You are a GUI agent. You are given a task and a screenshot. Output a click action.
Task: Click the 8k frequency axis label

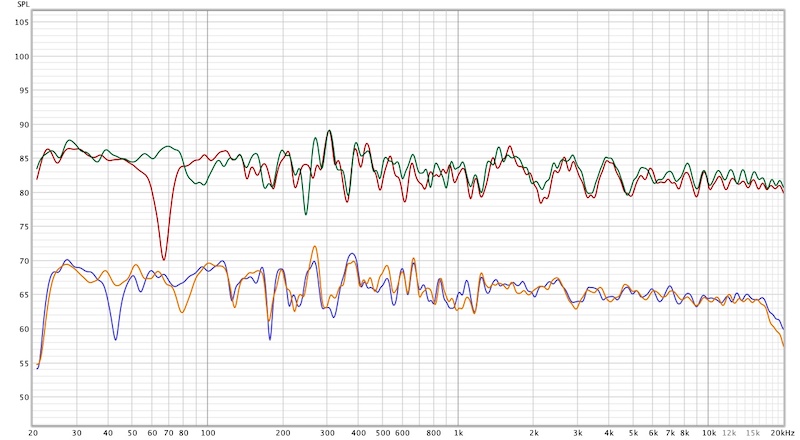point(684,433)
